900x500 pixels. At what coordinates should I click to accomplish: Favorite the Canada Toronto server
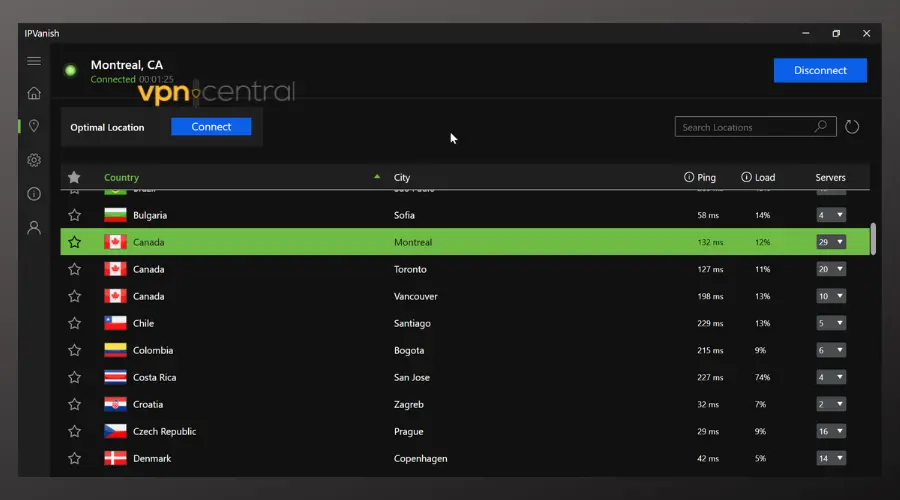tap(74, 269)
